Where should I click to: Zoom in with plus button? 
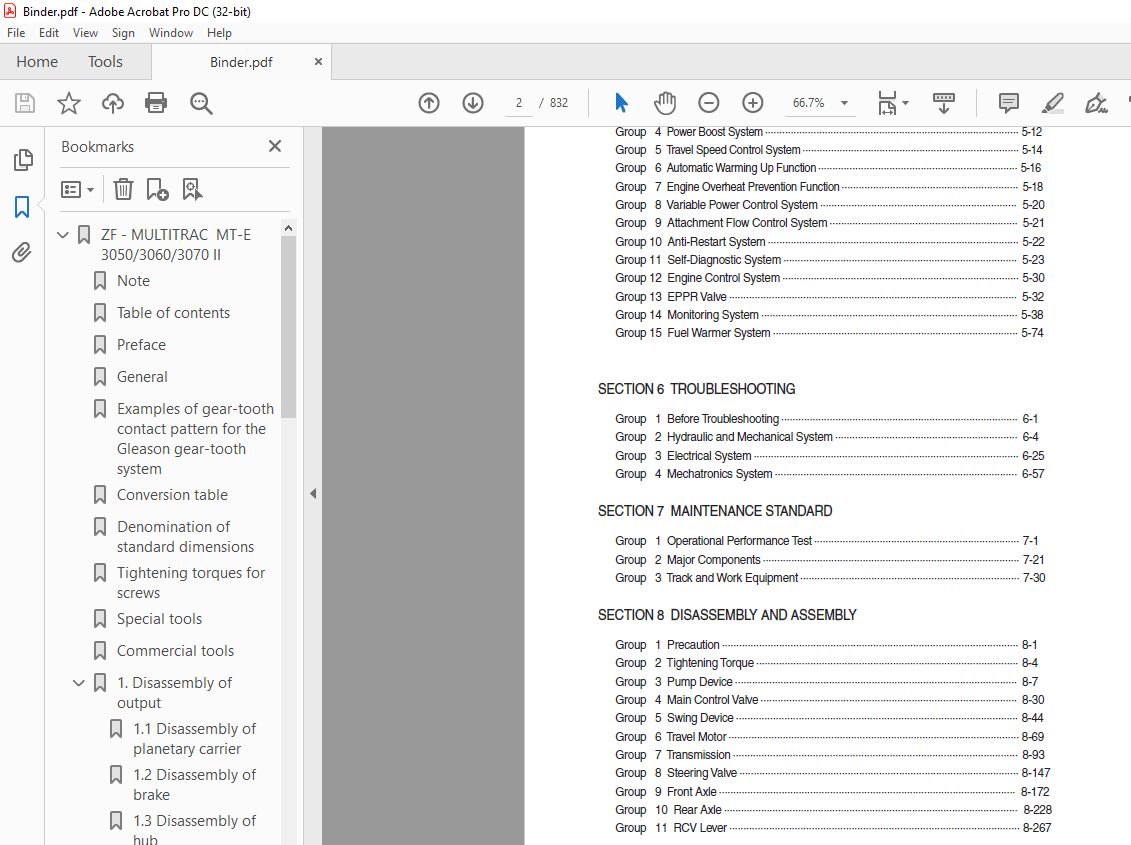pos(753,103)
